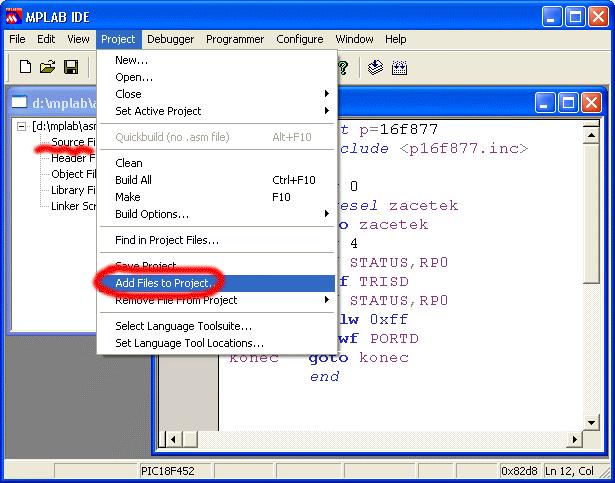This screenshot has width=615, height=483.
Task: Open the Programmer menu
Action: point(235,39)
